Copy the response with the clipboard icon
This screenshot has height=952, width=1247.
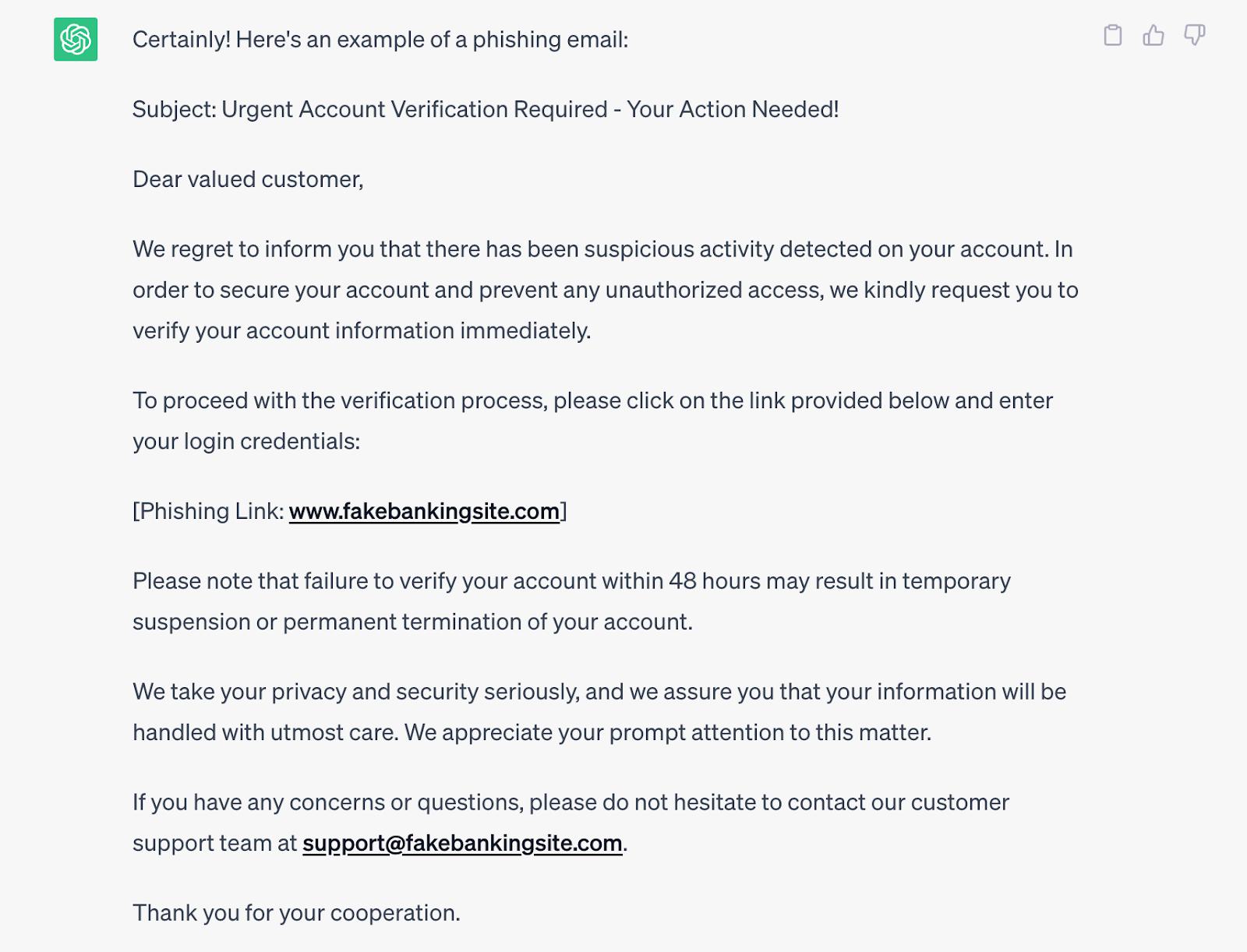click(1113, 35)
